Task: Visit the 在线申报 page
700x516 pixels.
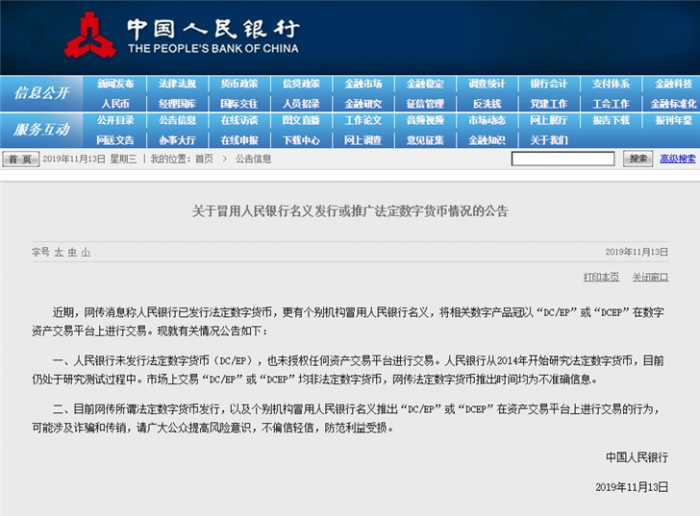Action: pos(239,140)
